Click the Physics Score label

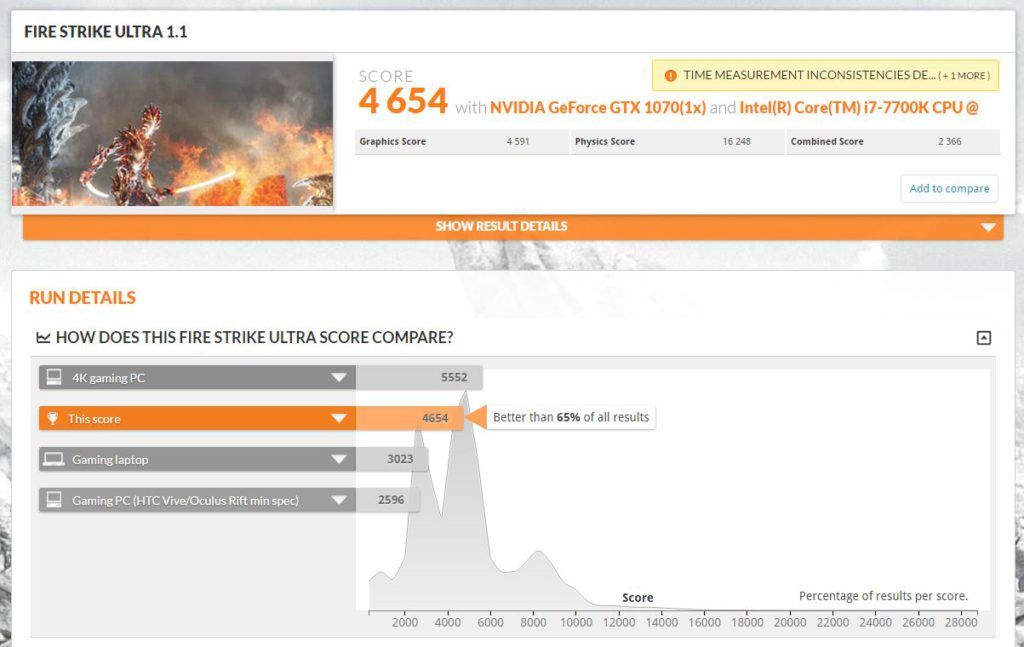(605, 142)
